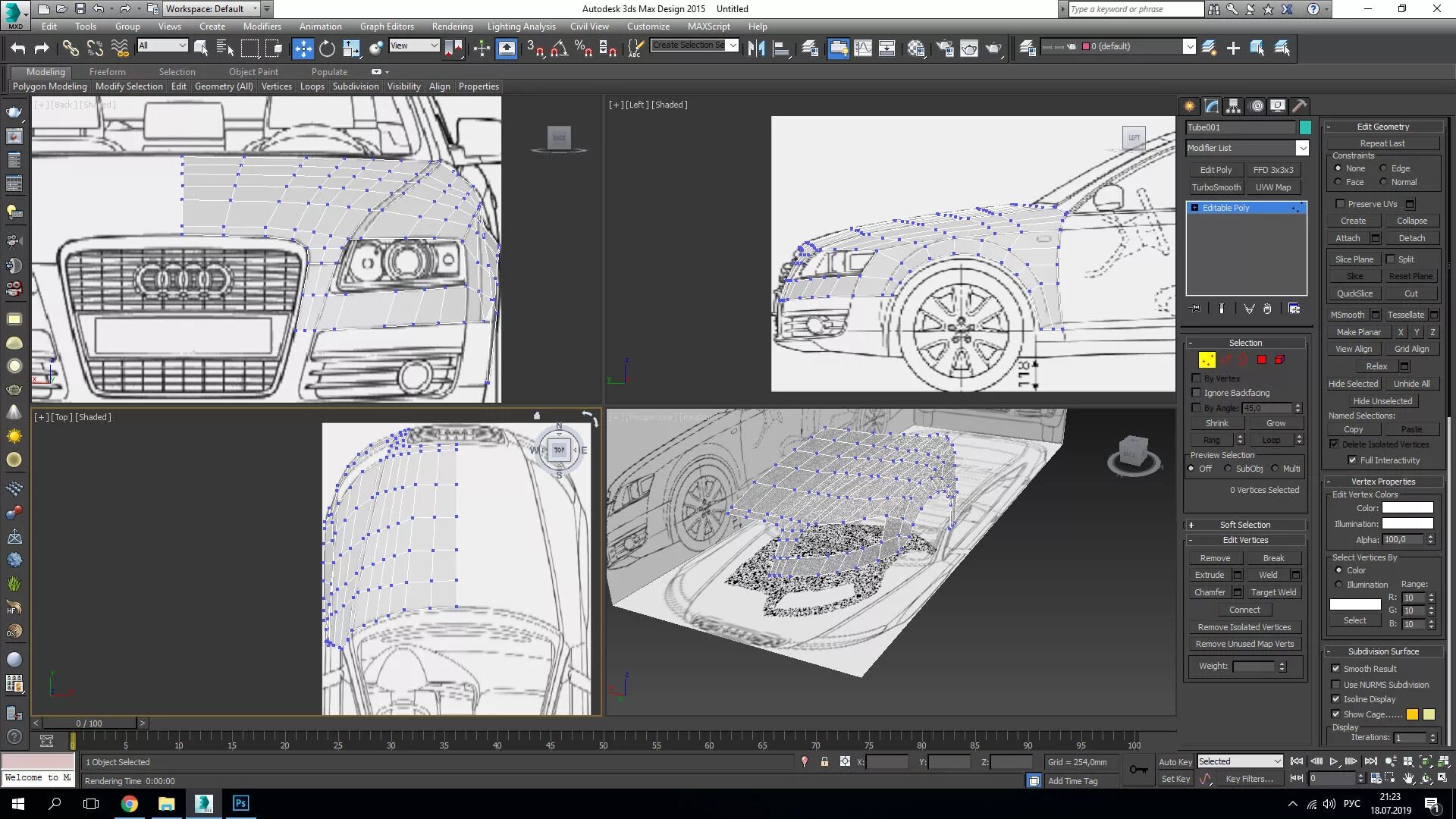Launch Photoshop from the Windows taskbar
Image resolution: width=1456 pixels, height=819 pixels.
[x=240, y=803]
